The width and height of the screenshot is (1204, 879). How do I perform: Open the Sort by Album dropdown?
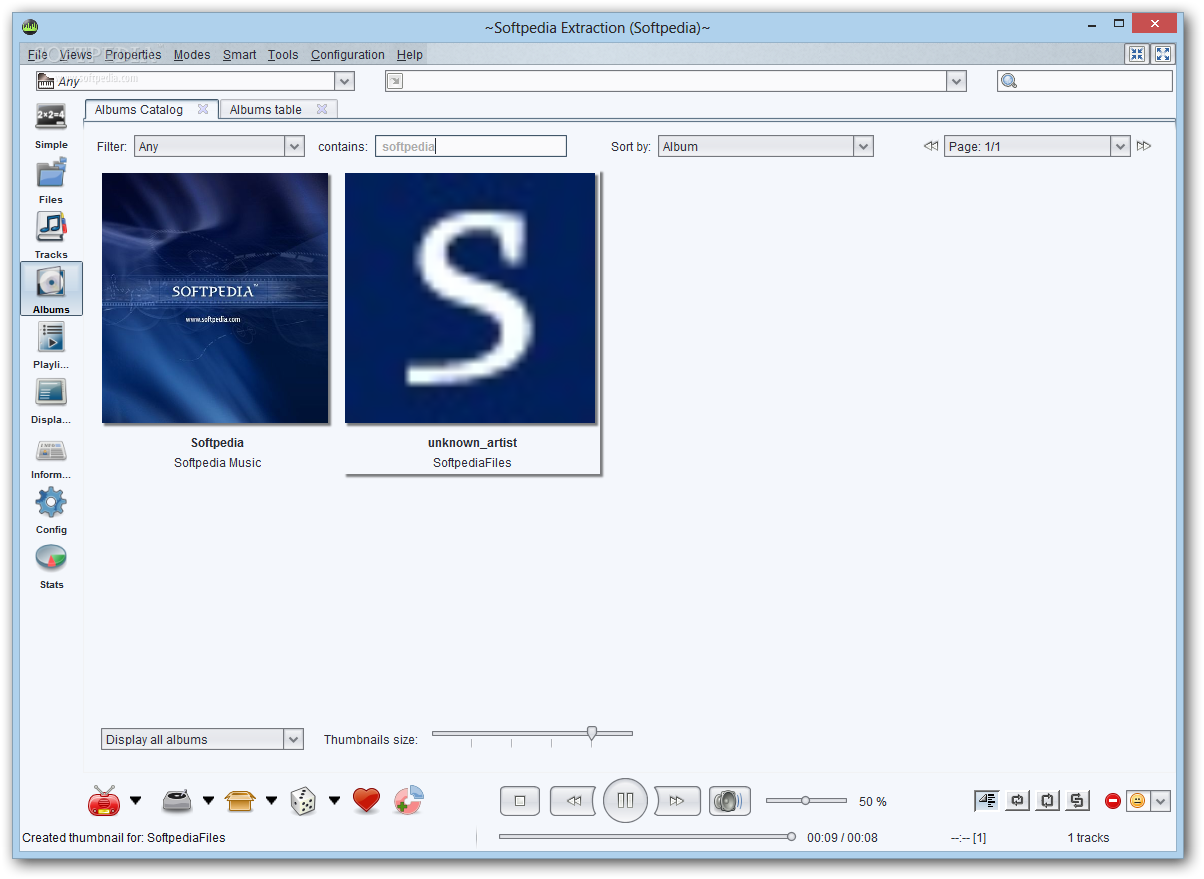(x=766, y=146)
